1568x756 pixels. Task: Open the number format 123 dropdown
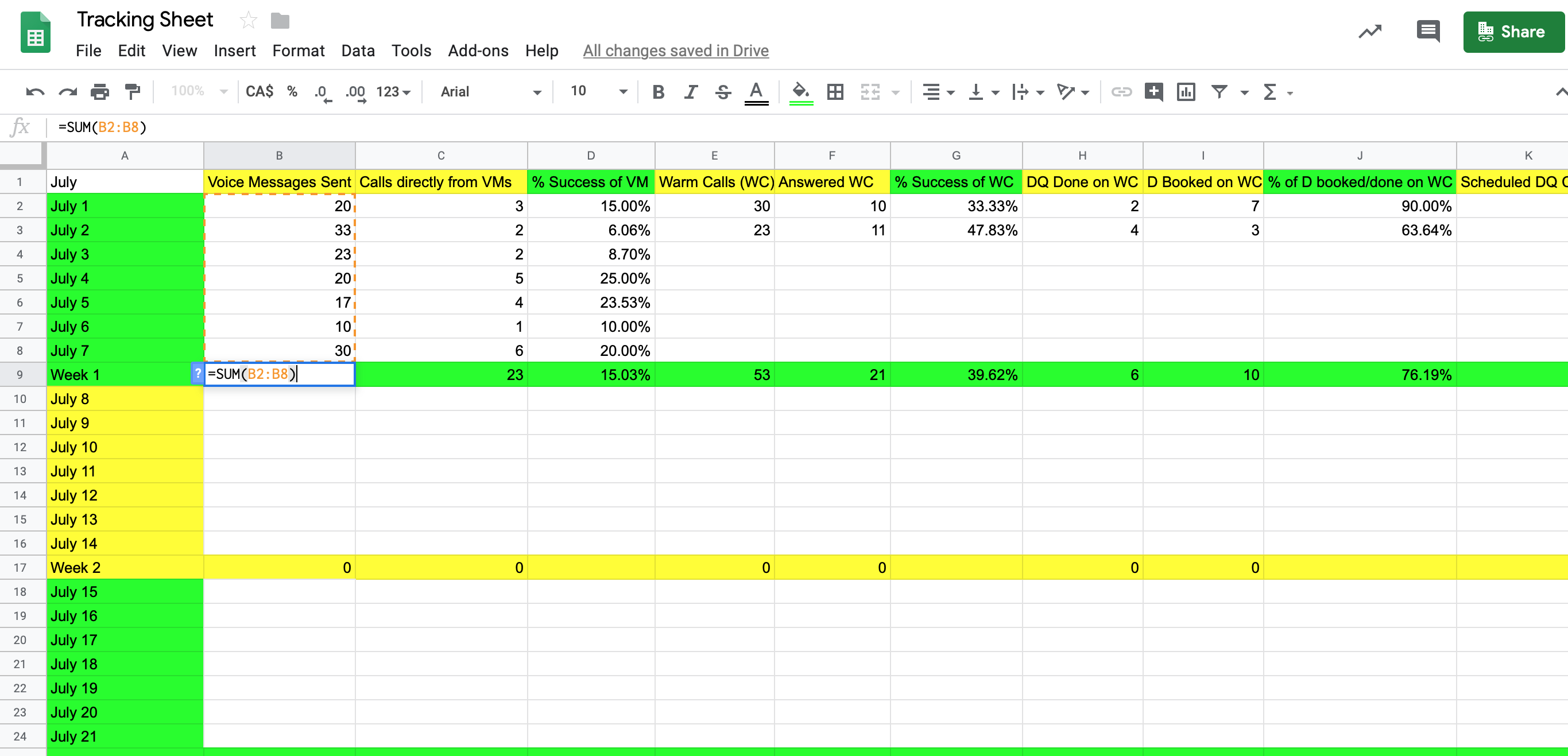[393, 92]
